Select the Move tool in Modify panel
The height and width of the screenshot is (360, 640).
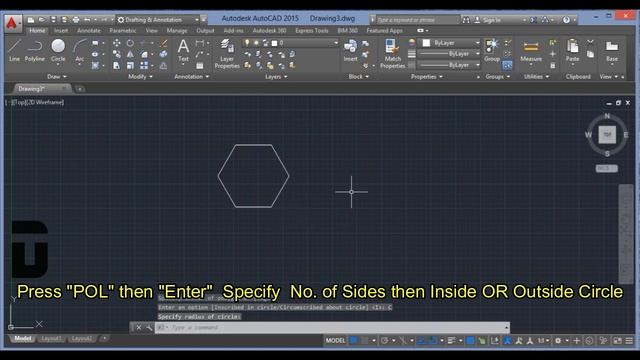[117, 43]
